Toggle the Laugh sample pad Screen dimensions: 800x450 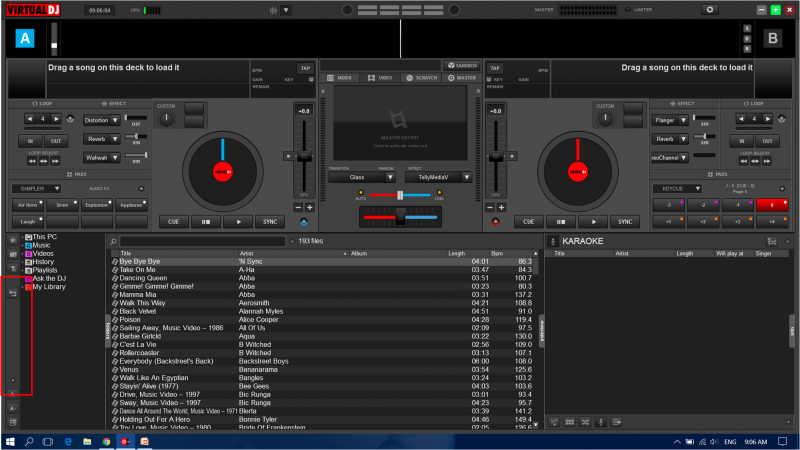click(28, 221)
